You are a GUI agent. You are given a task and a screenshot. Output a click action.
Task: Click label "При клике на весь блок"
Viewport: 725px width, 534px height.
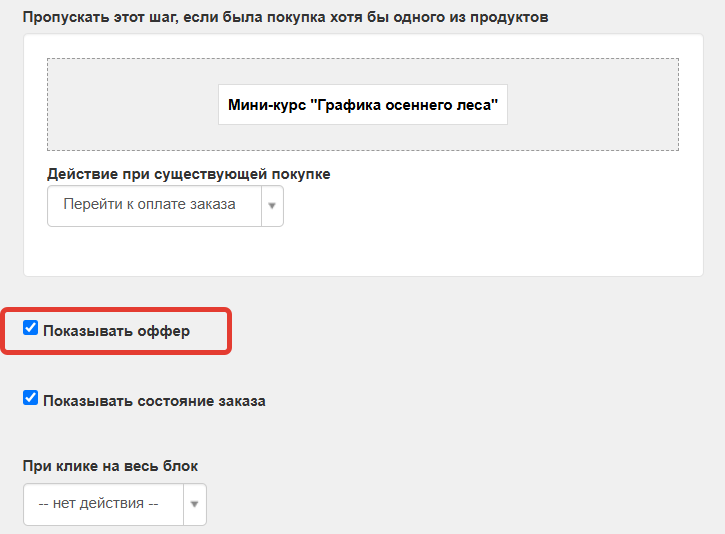[111, 466]
